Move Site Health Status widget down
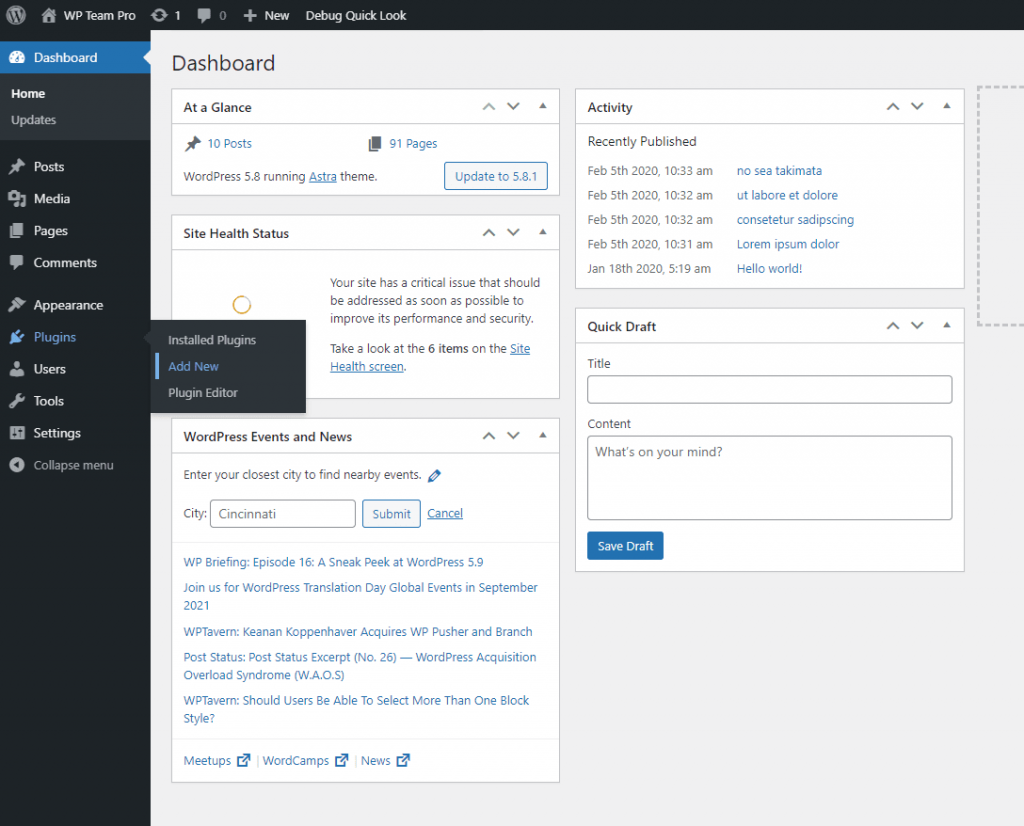 (513, 232)
